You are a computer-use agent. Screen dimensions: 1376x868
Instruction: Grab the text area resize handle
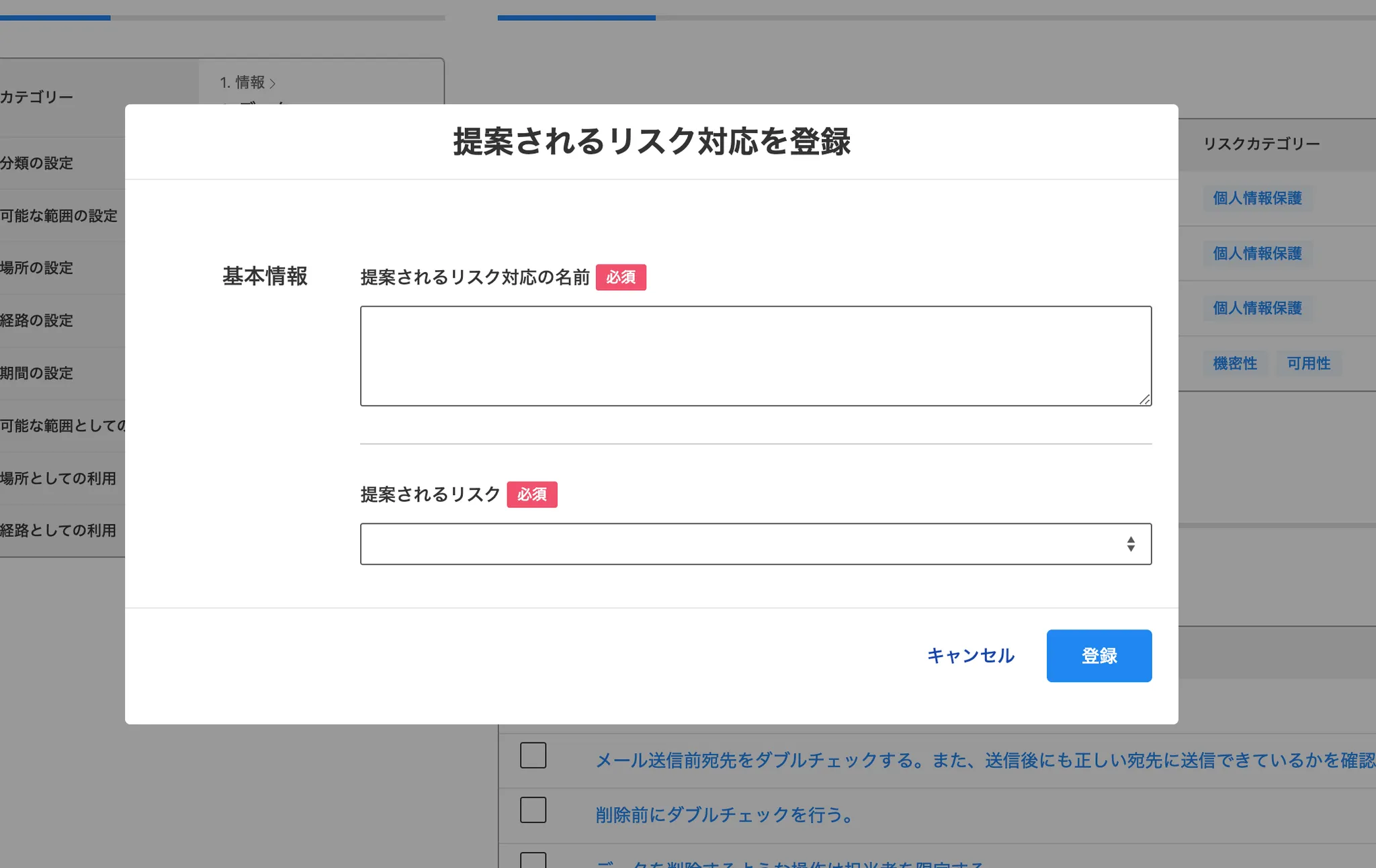pos(1145,399)
